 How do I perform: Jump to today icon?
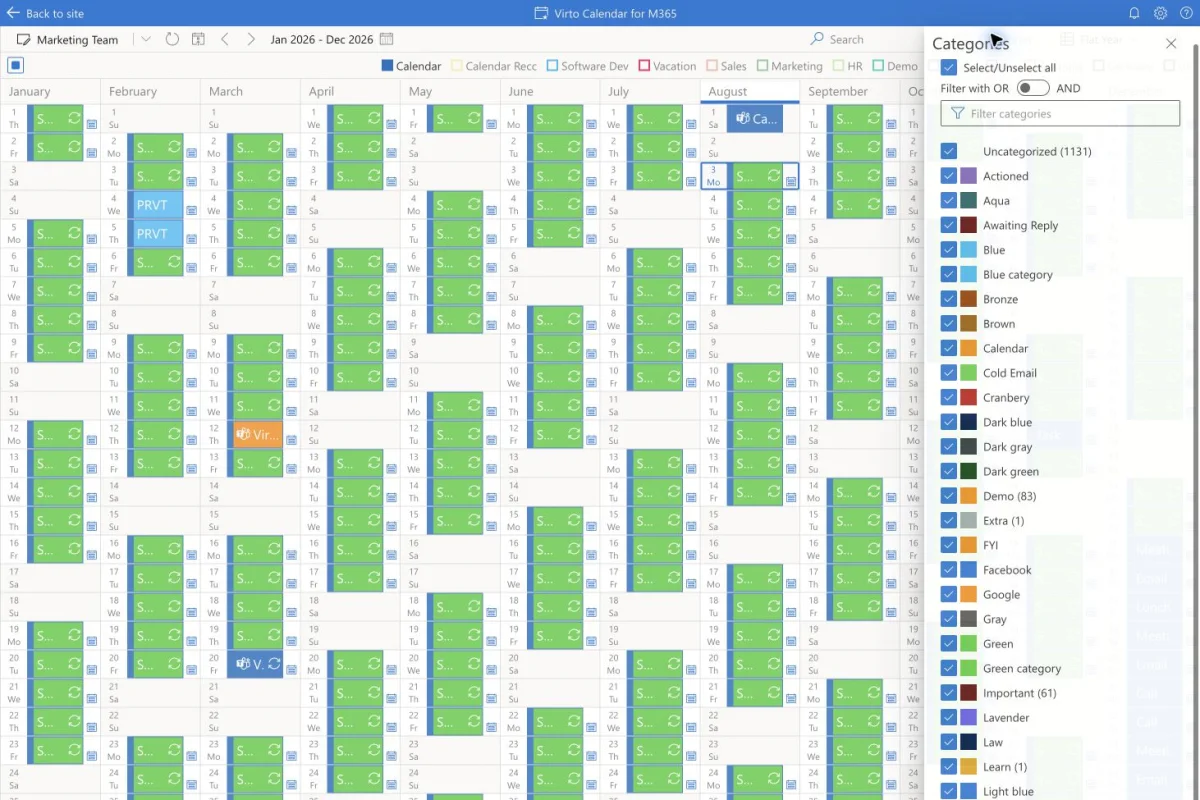[x=198, y=40]
